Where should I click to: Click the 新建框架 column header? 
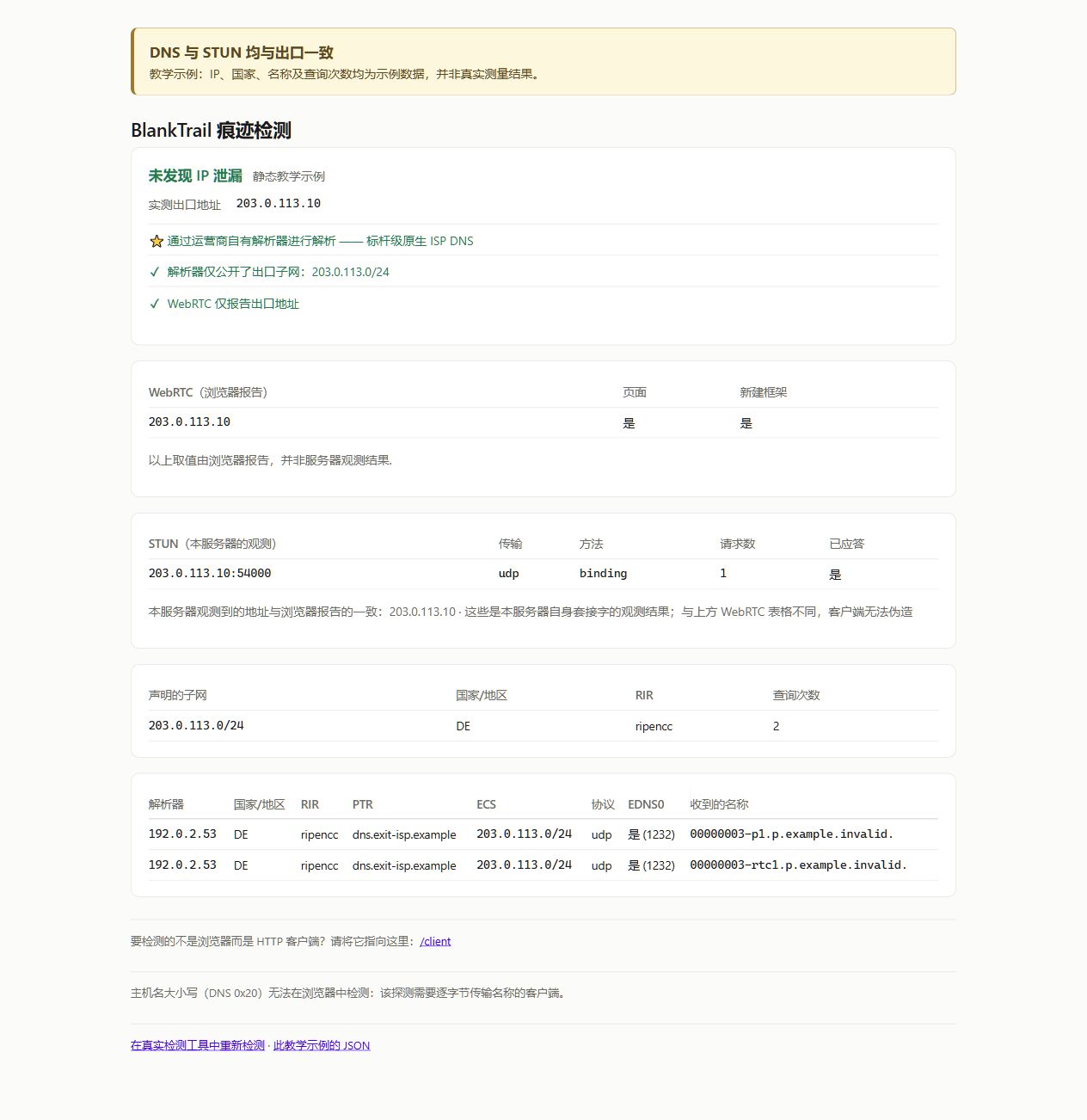click(763, 392)
